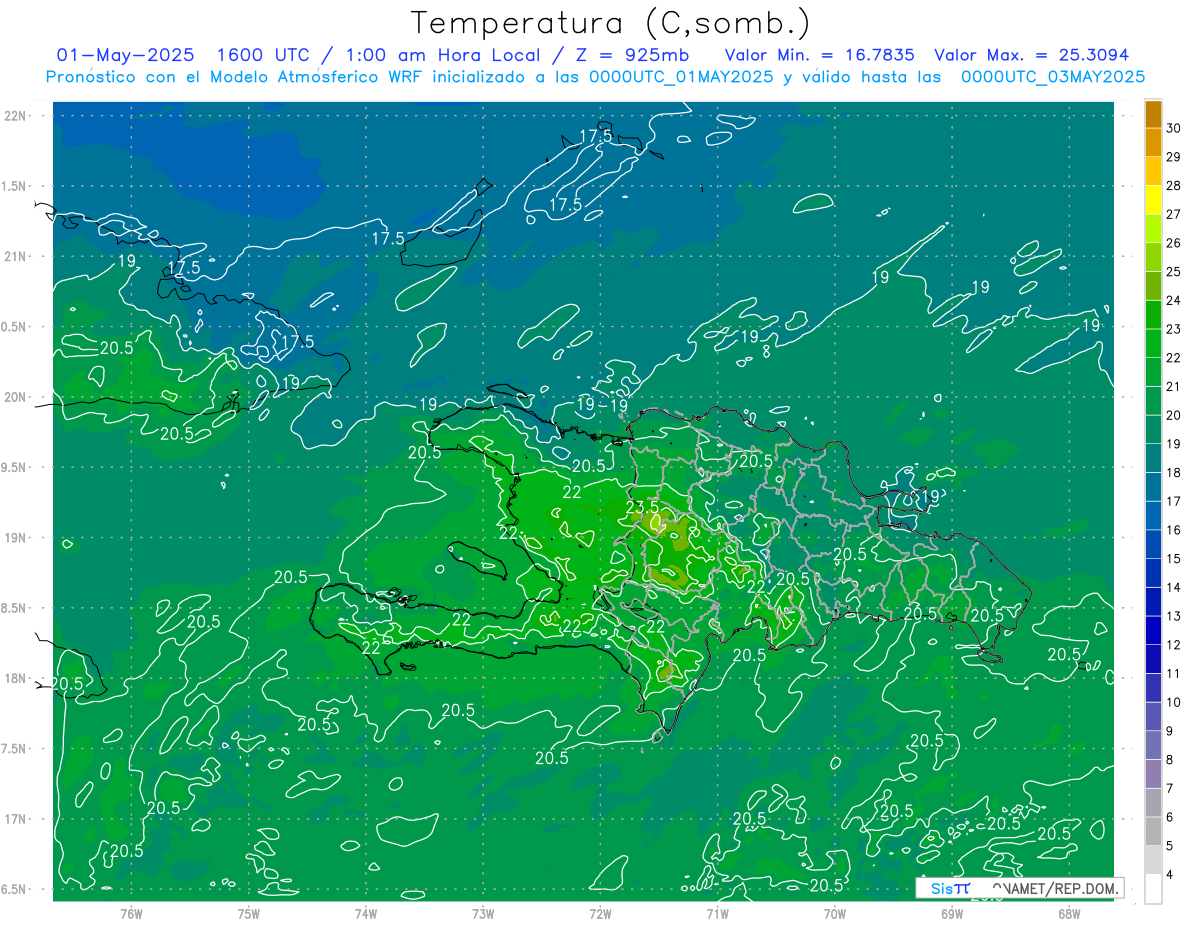This screenshot has width=1200, height=927.
Task: Click the lavender colorbar swatch between 7 and 8
Action: [1153, 774]
